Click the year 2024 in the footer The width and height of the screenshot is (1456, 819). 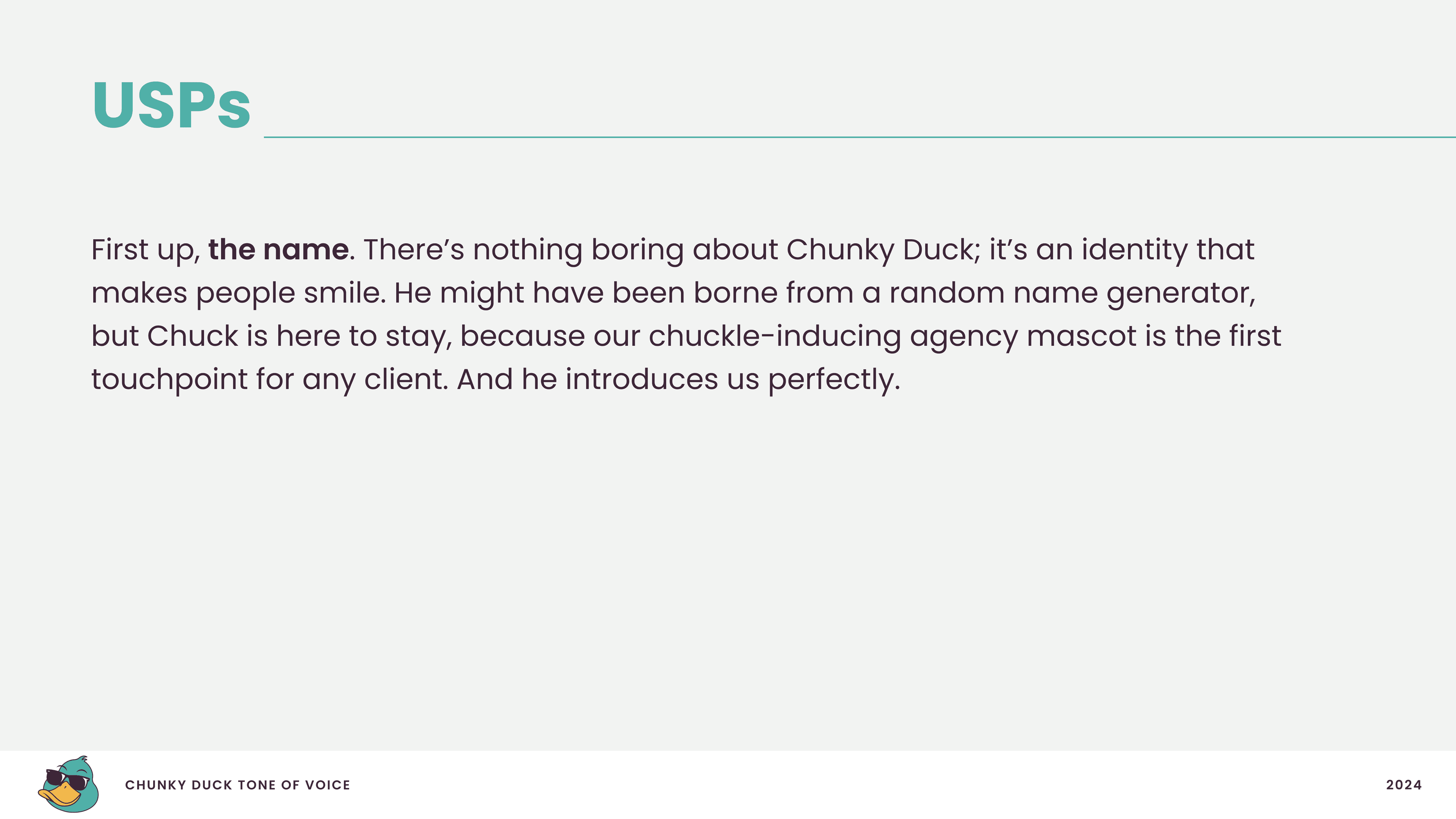(x=1404, y=784)
